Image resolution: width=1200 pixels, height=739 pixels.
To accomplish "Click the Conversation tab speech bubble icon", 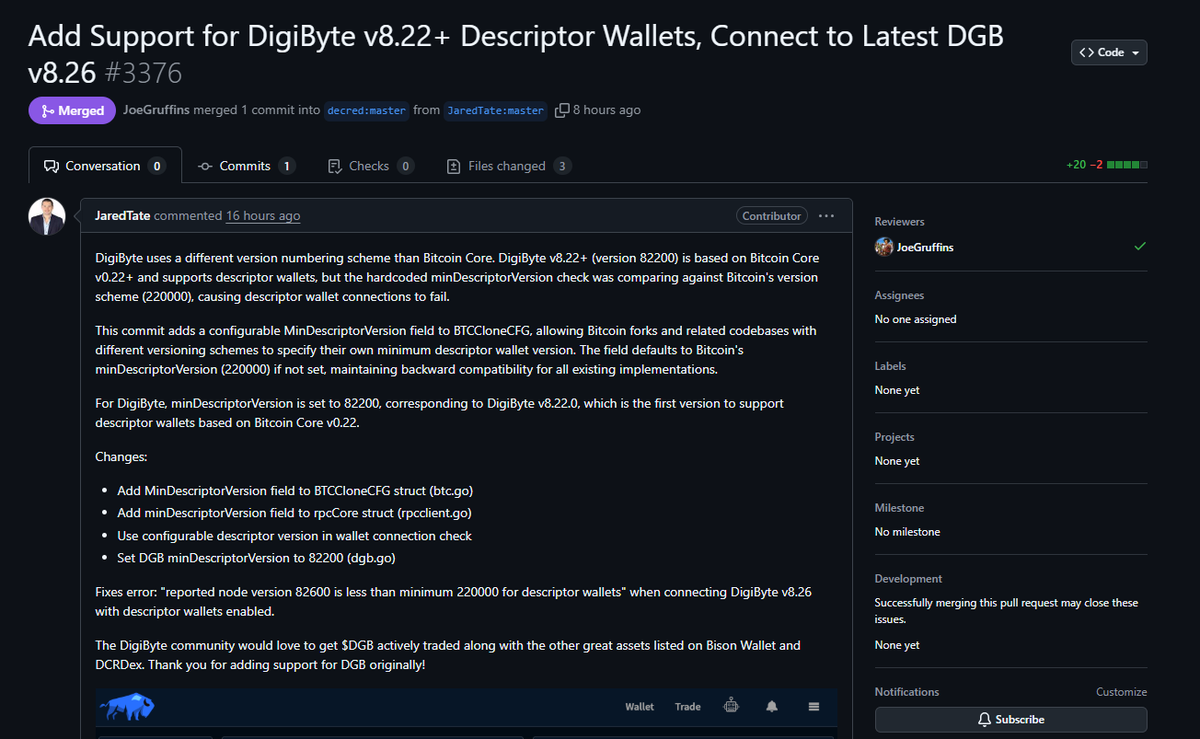I will click(x=51, y=166).
